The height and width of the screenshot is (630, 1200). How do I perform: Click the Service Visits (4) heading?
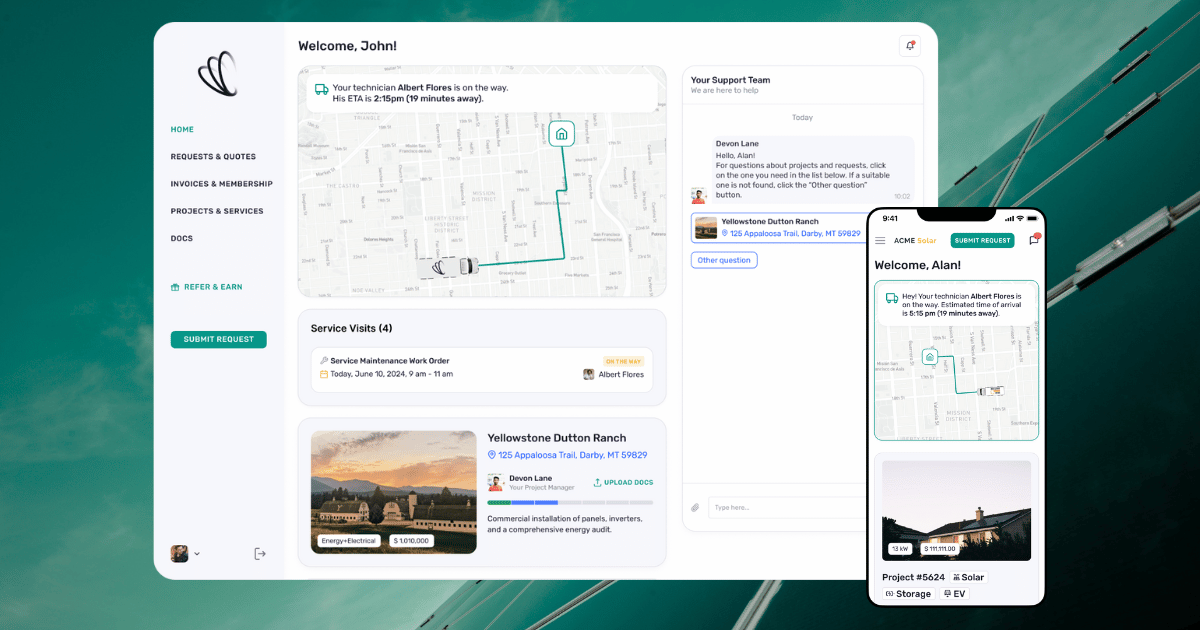pos(351,328)
